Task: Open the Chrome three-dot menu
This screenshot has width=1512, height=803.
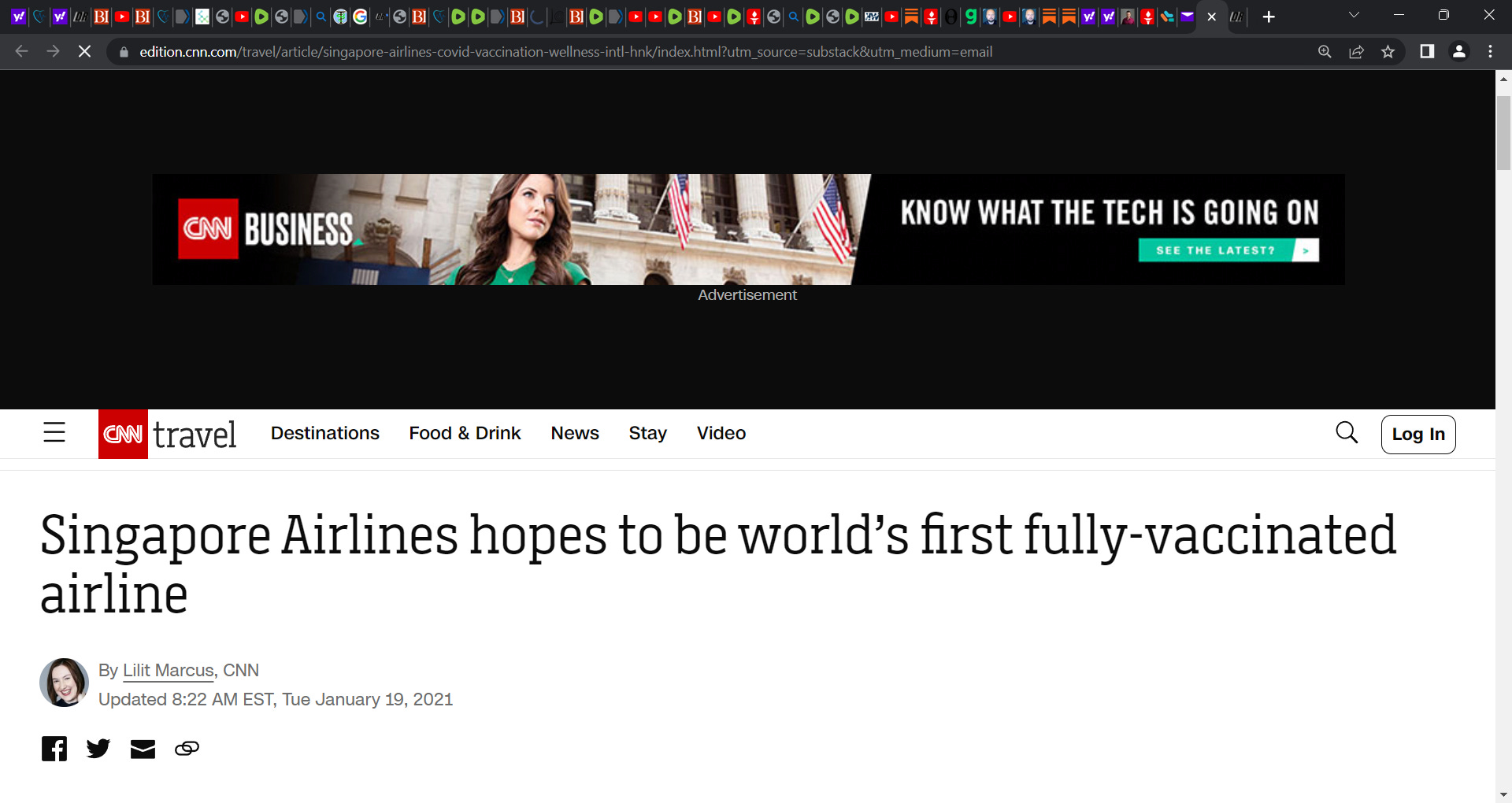Action: pyautogui.click(x=1490, y=52)
